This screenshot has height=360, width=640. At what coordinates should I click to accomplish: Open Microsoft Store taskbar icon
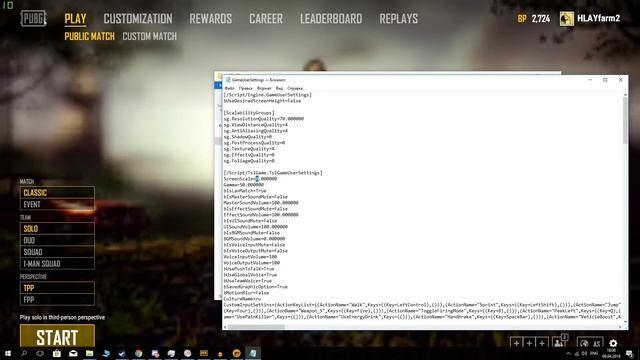(57, 353)
